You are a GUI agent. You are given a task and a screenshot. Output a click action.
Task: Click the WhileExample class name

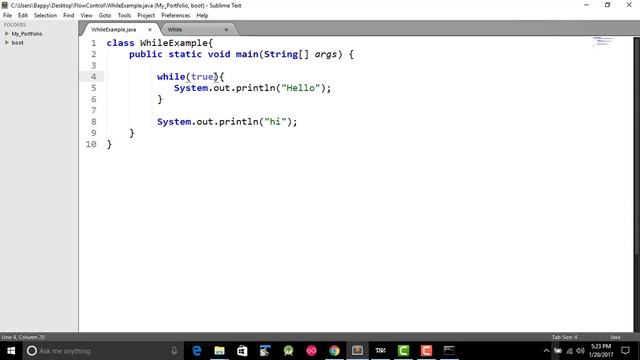[174, 43]
